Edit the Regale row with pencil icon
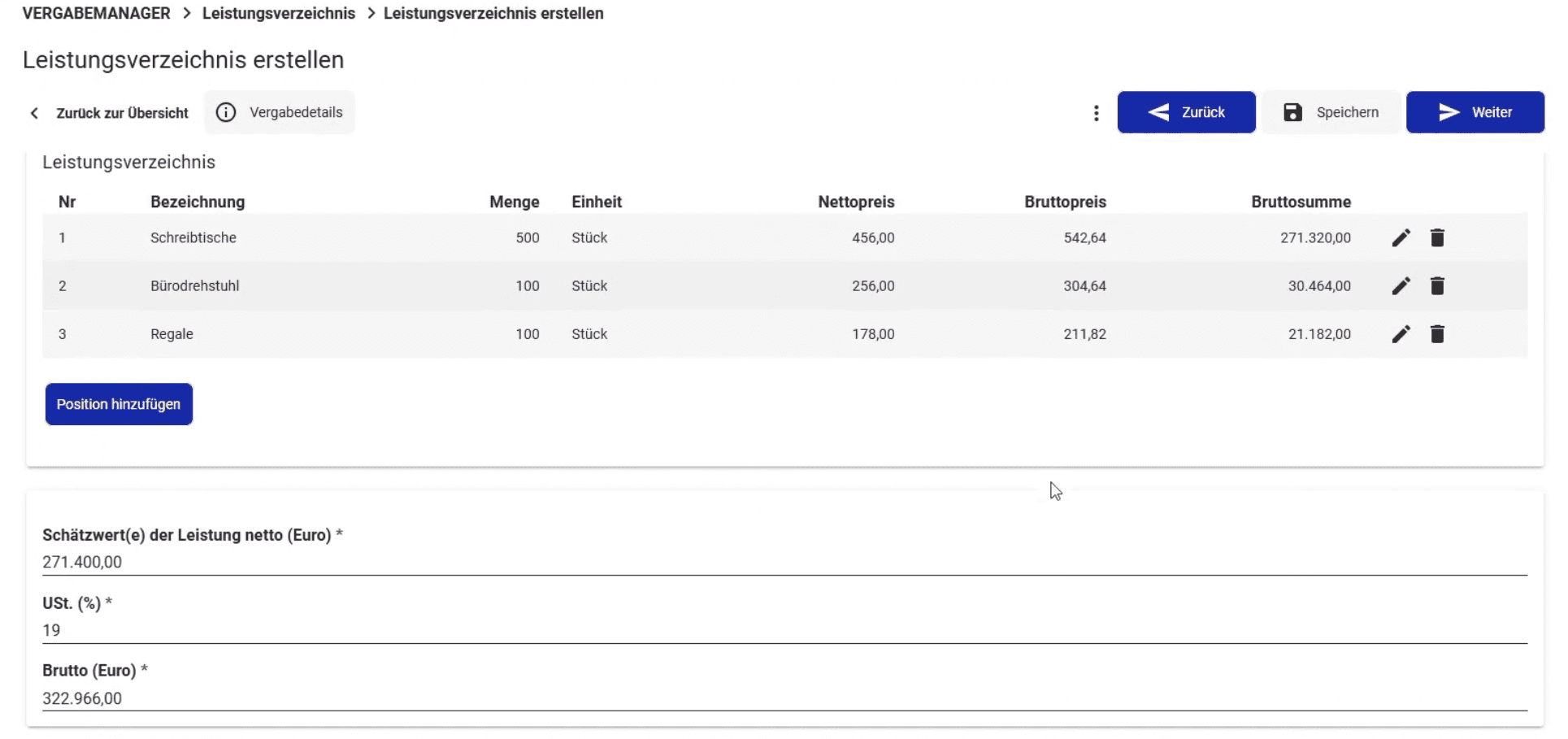Image resolution: width=1568 pixels, height=739 pixels. click(x=1401, y=333)
